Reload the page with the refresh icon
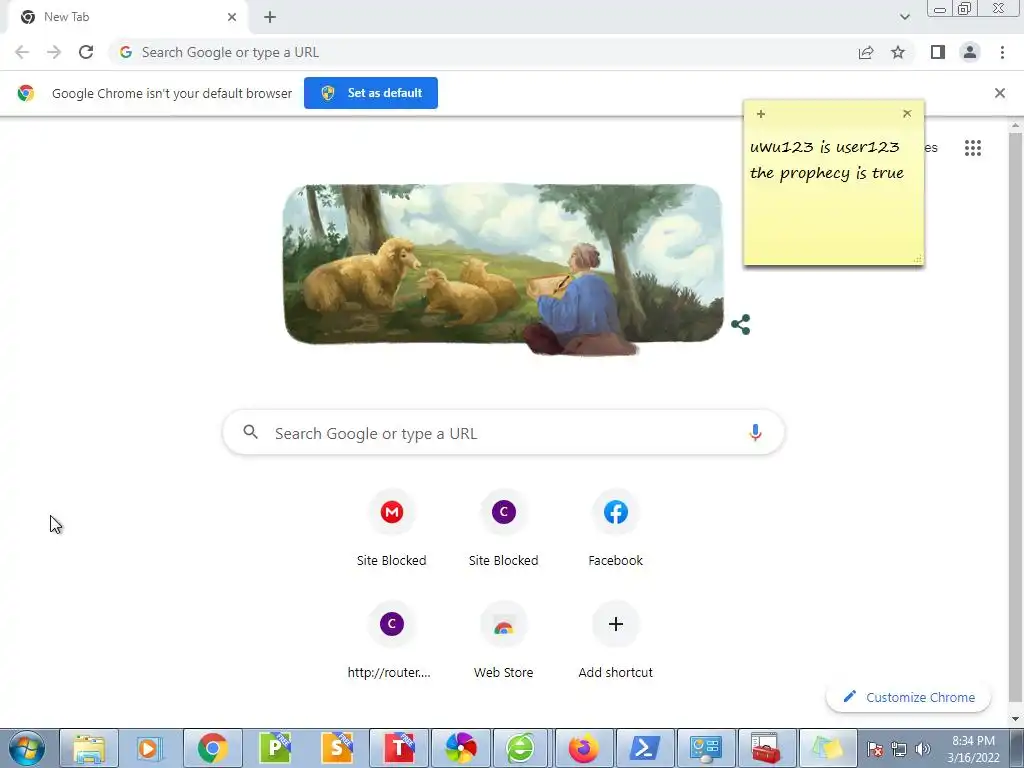 (x=86, y=52)
